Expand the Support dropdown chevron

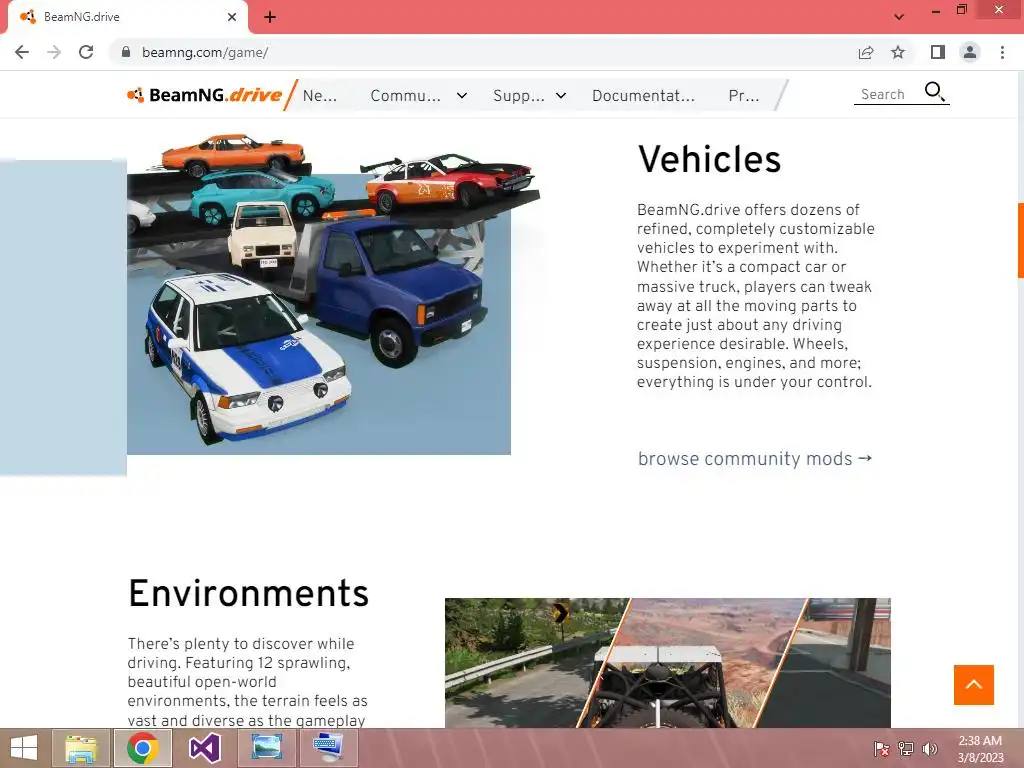coord(561,95)
